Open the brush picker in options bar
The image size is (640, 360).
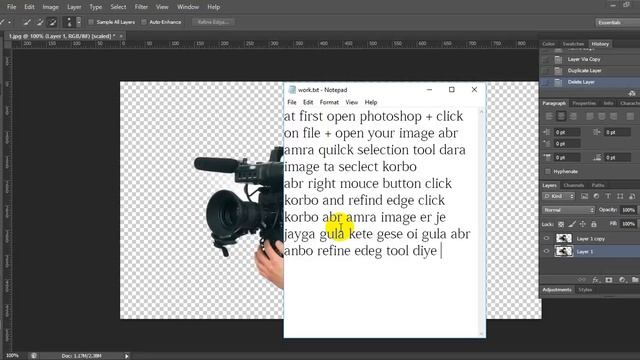(x=72, y=22)
